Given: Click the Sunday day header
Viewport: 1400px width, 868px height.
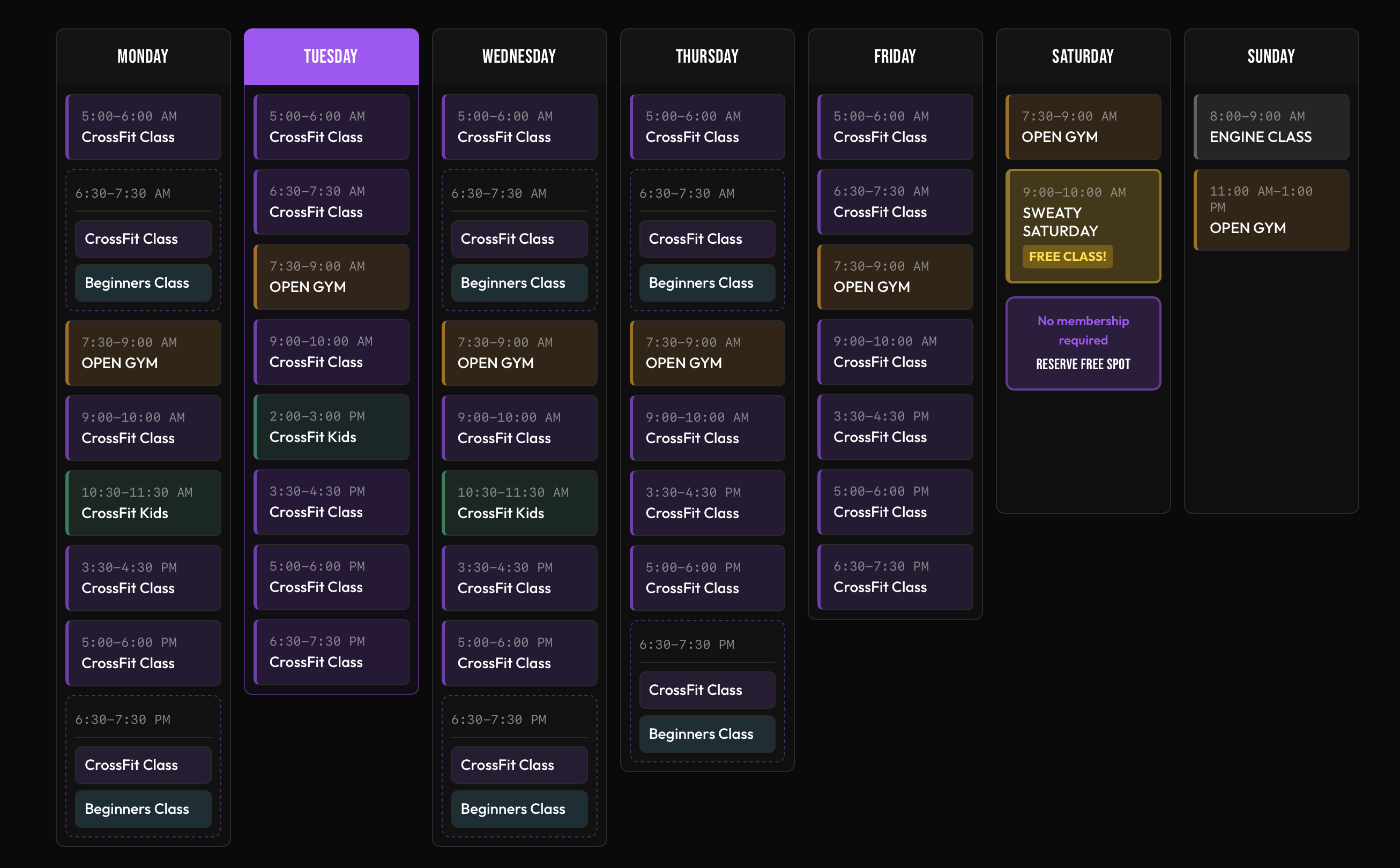Looking at the screenshot, I should click(1271, 56).
